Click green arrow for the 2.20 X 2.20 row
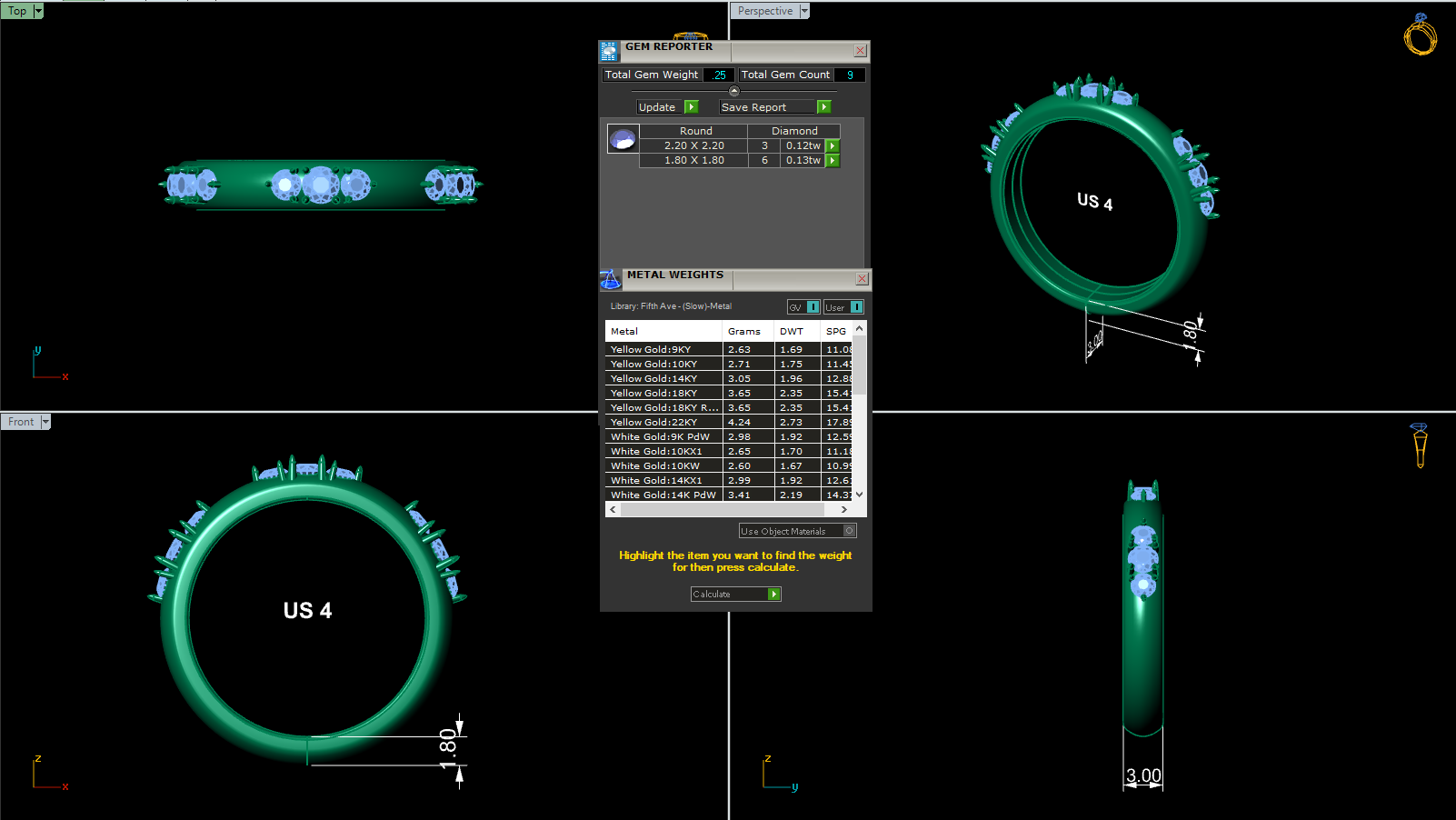This screenshot has height=820, width=1456. tap(833, 146)
